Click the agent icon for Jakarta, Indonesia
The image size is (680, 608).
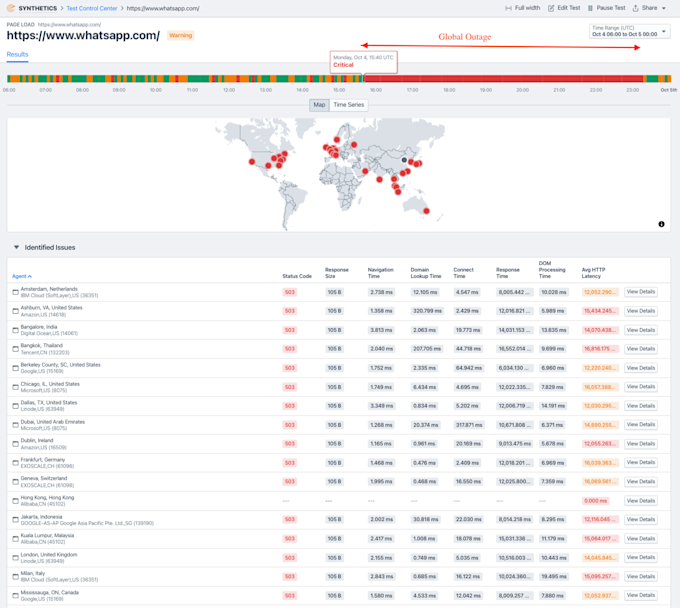coord(15,520)
